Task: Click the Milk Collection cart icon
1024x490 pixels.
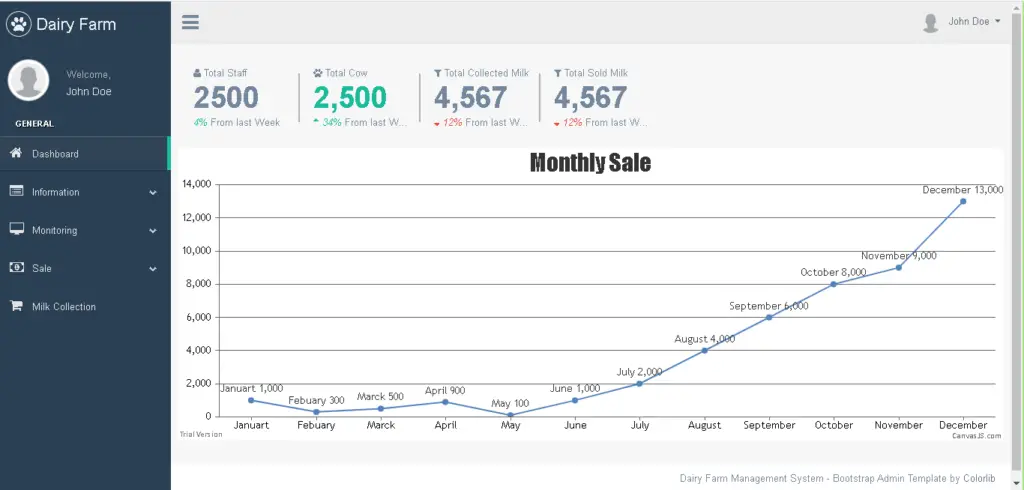Action: 16,306
